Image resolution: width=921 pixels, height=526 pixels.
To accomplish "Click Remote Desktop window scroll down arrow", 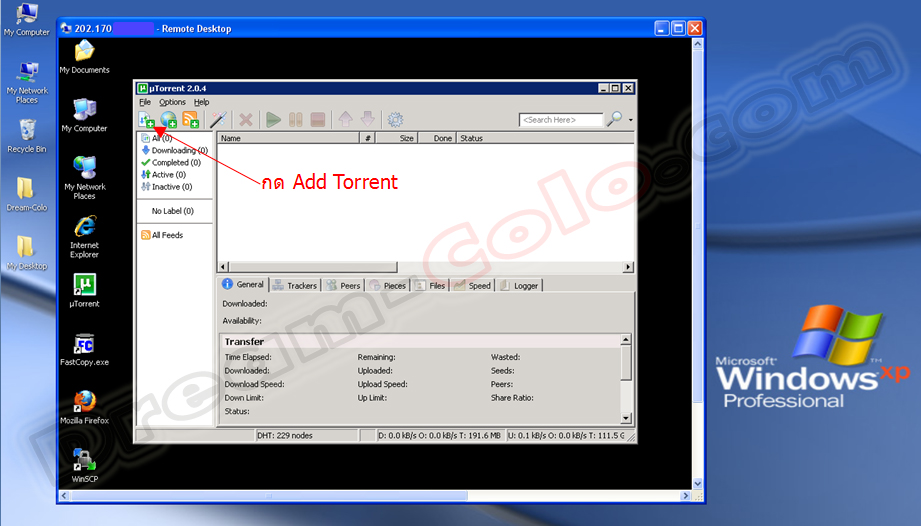I will (698, 484).
